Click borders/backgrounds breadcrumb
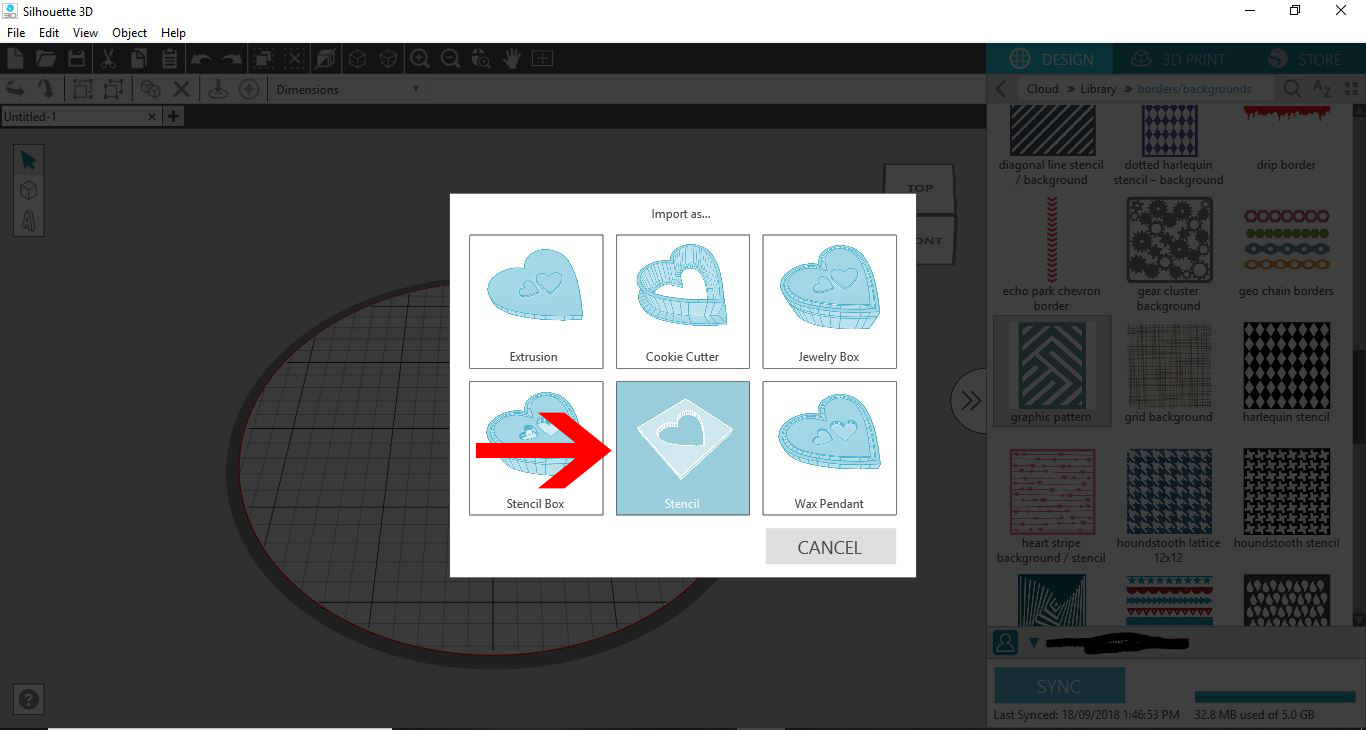Viewport: 1366px width, 730px height. pos(1194,89)
